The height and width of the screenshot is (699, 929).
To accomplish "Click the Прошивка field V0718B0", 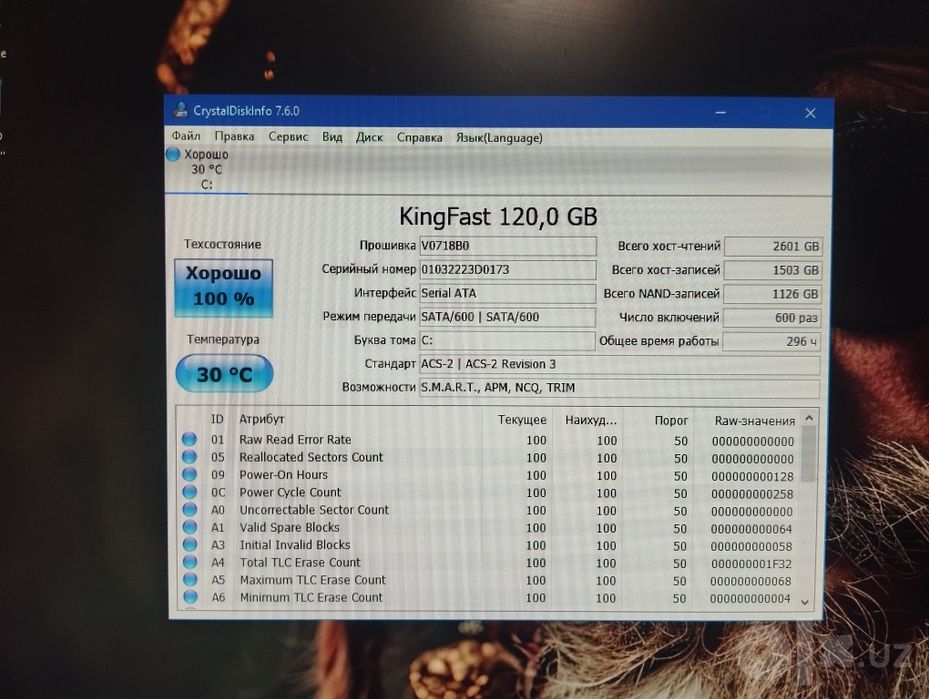I will click(508, 246).
